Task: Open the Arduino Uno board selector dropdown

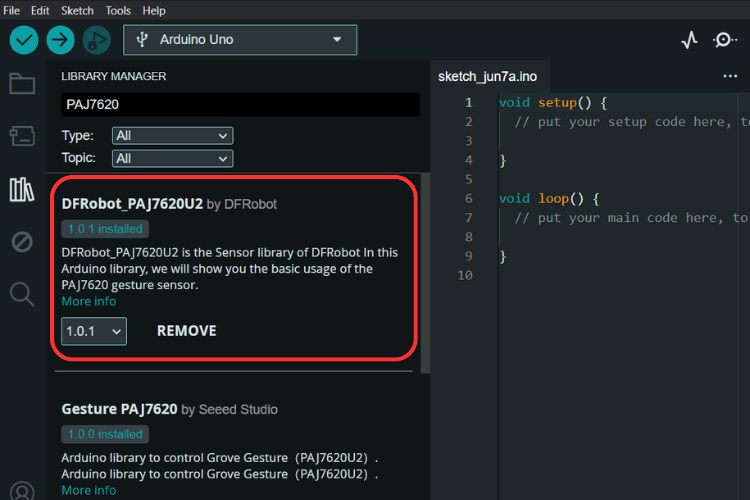Action: (240, 40)
